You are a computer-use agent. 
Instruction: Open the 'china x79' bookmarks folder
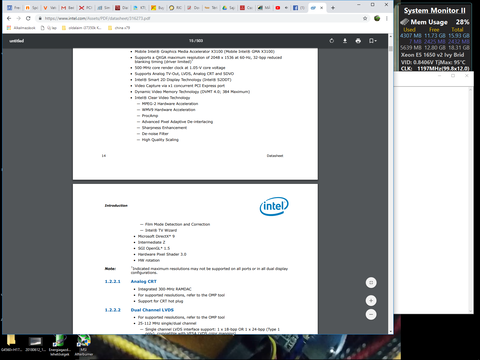(x=119, y=28)
